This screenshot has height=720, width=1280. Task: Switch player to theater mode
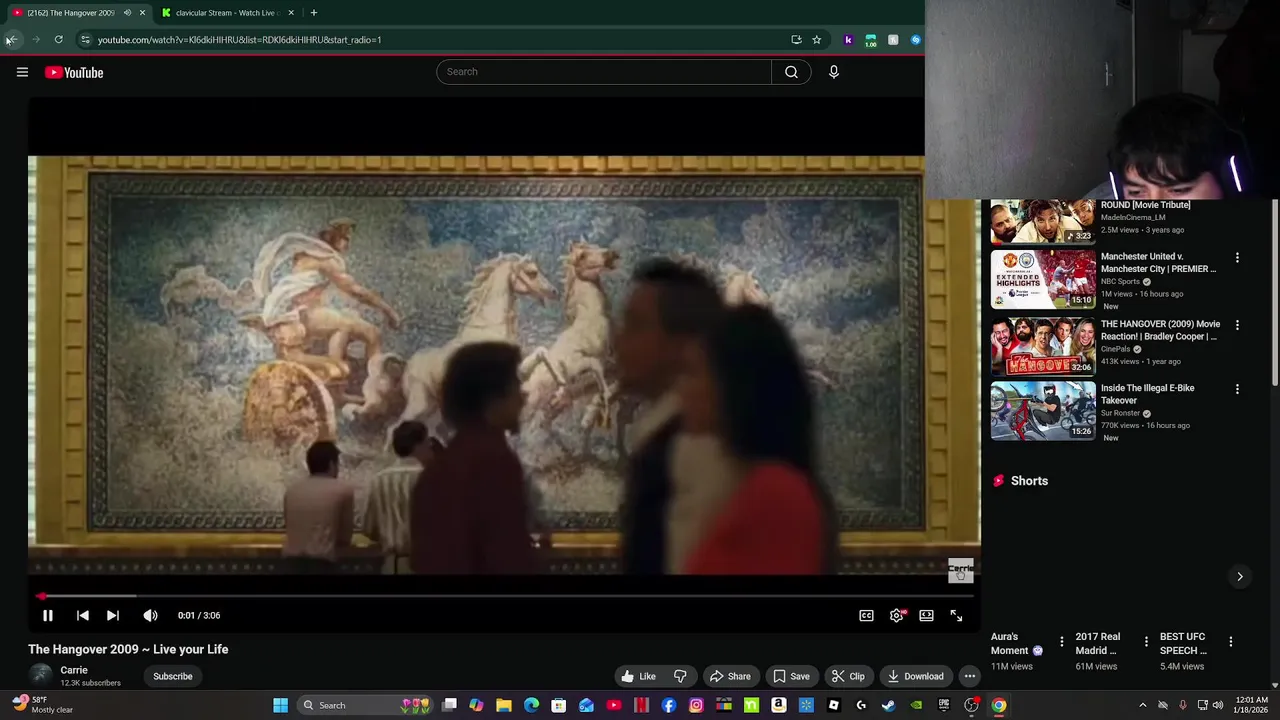click(x=926, y=616)
